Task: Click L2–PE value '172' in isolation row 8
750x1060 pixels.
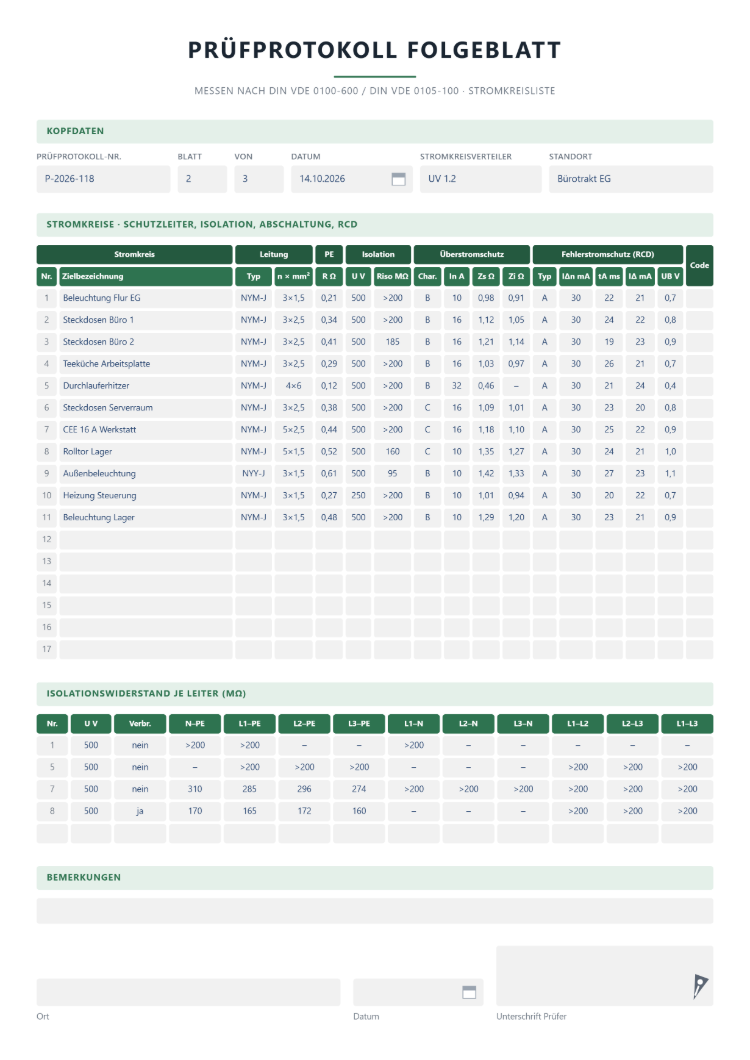Action: 304,811
